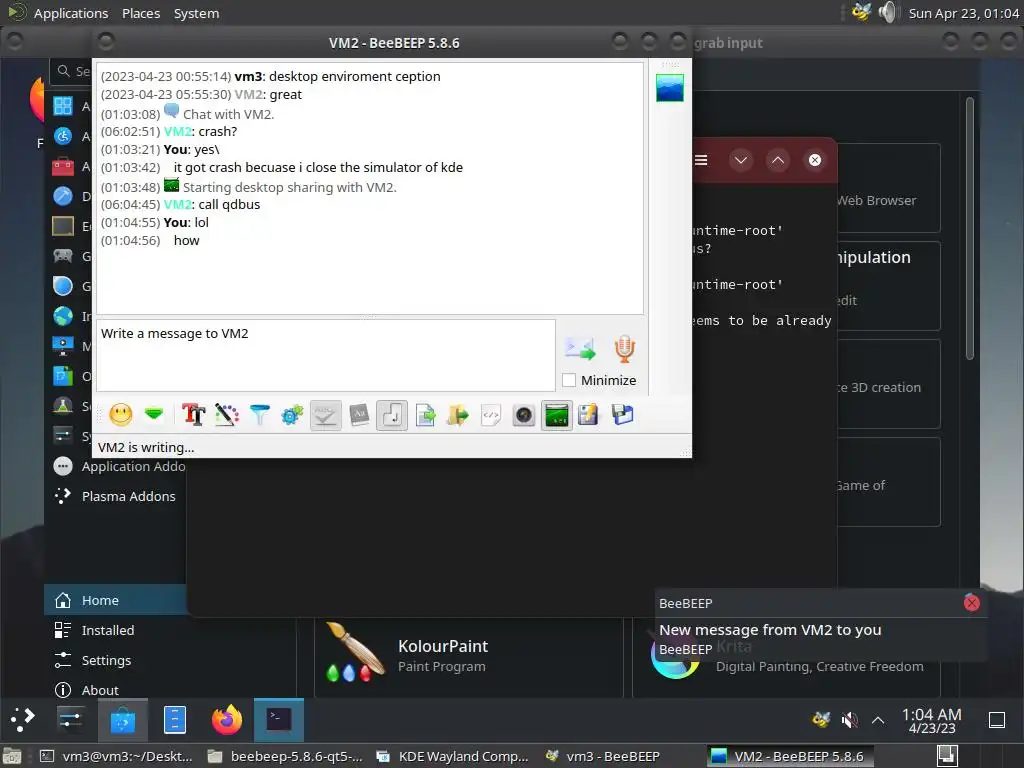Open the Applications menu in top panel
The height and width of the screenshot is (768, 1024).
tap(71, 13)
